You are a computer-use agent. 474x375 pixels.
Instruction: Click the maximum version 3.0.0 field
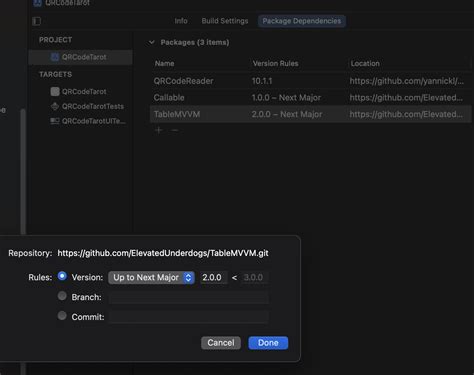pyautogui.click(x=255, y=277)
